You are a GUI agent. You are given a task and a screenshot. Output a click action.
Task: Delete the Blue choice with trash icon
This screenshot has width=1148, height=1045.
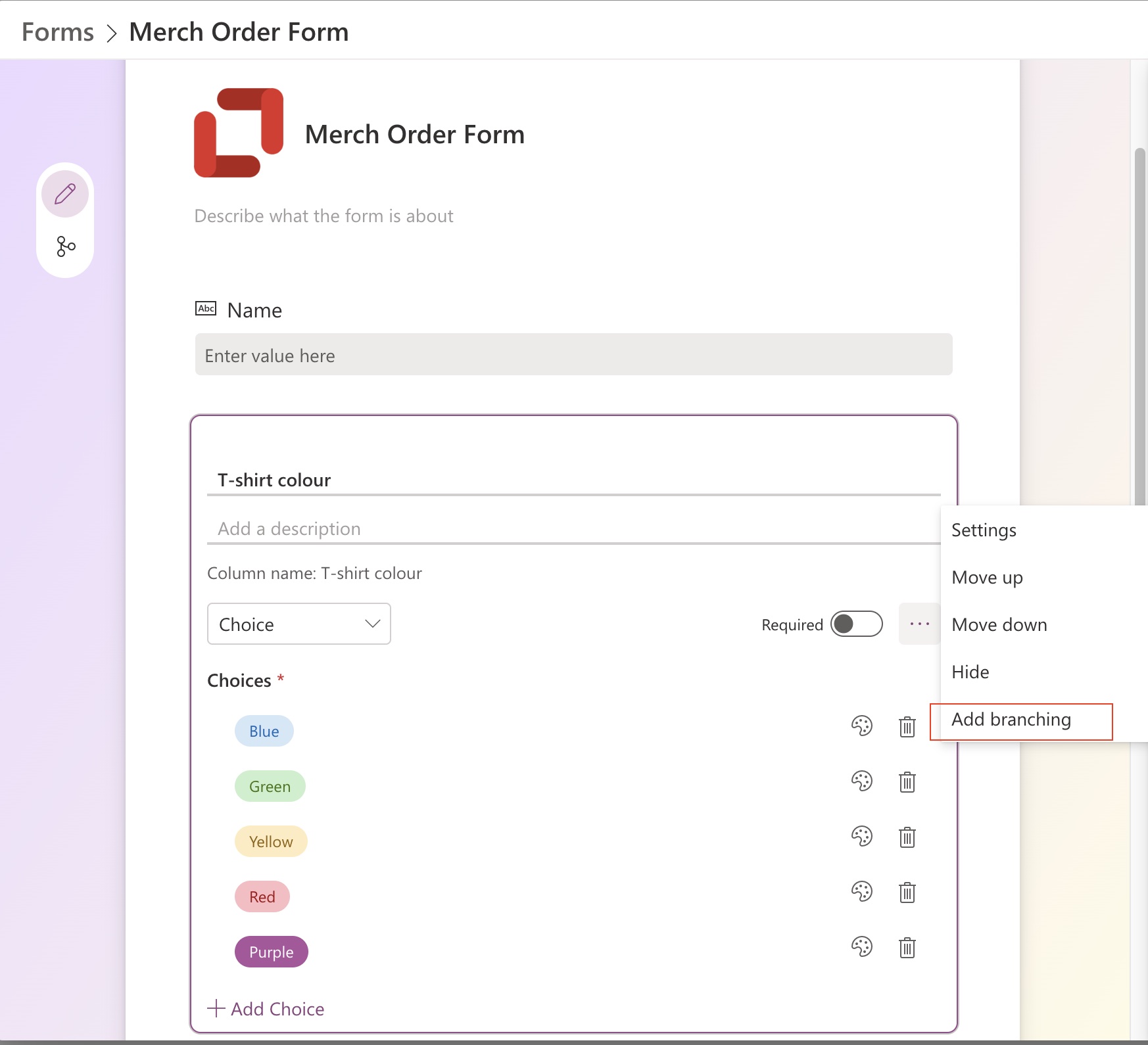pyautogui.click(x=907, y=727)
